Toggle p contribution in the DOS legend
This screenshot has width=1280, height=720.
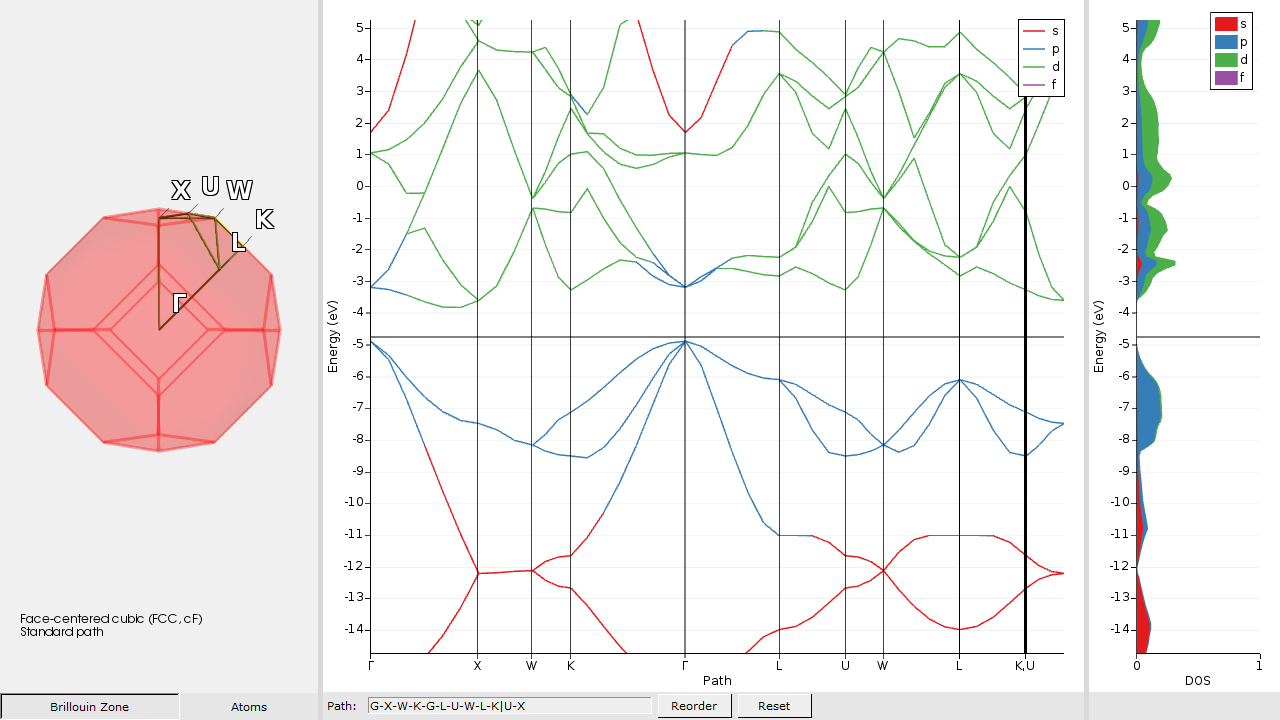click(x=1225, y=42)
